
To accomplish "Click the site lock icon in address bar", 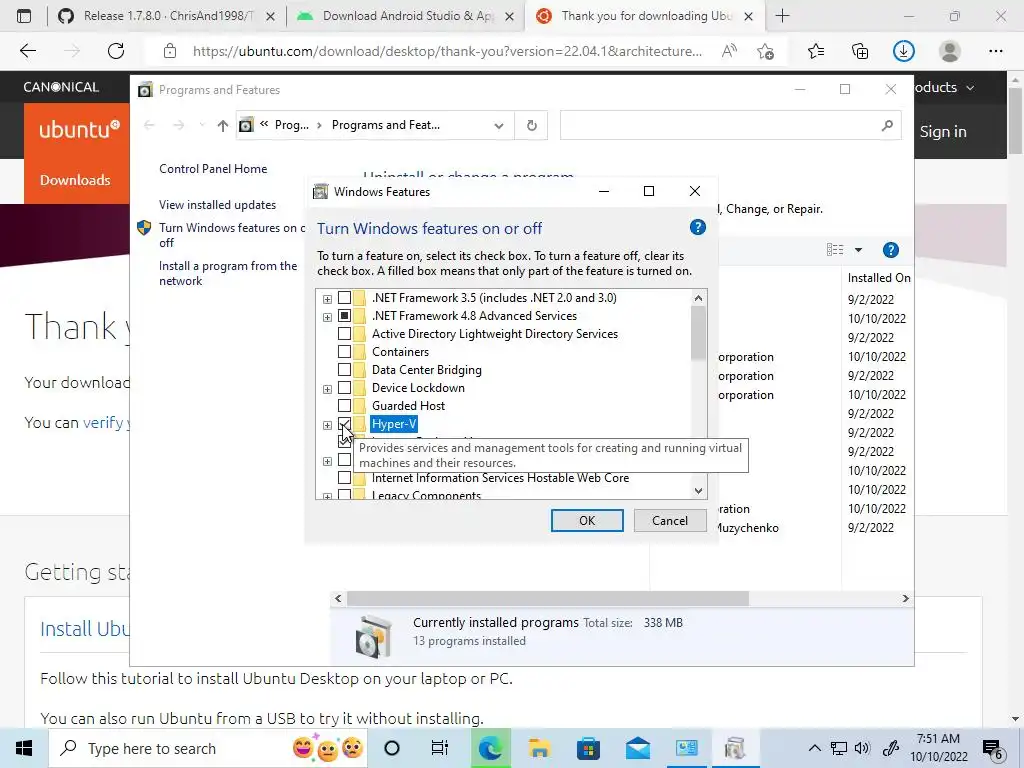I will (x=170, y=51).
